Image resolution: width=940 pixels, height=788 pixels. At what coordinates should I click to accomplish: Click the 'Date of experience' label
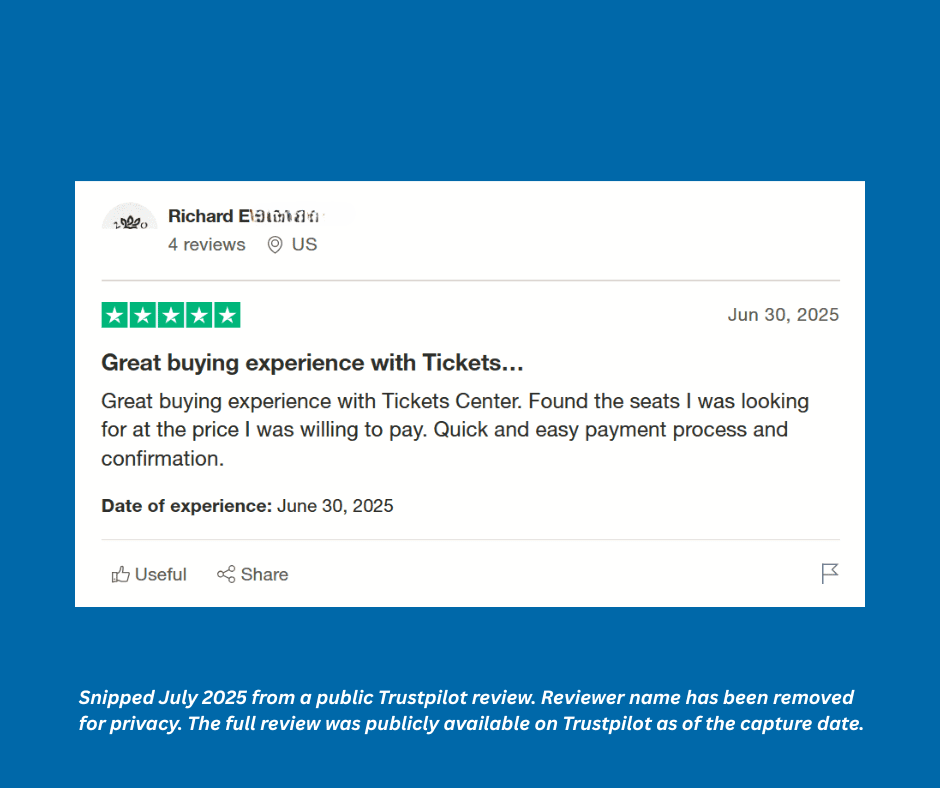point(186,506)
